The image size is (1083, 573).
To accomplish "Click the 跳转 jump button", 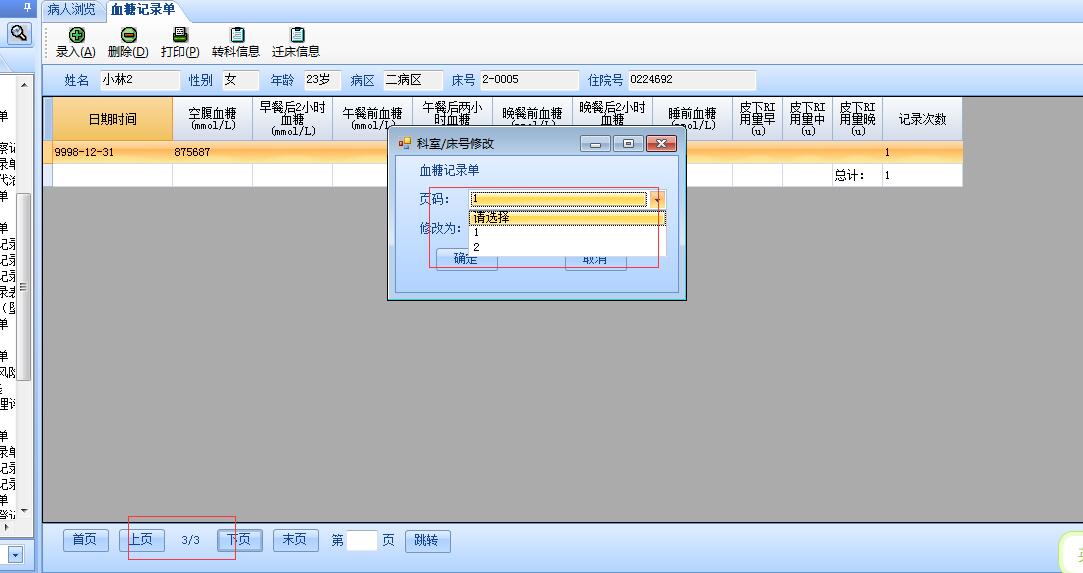I will point(428,541).
